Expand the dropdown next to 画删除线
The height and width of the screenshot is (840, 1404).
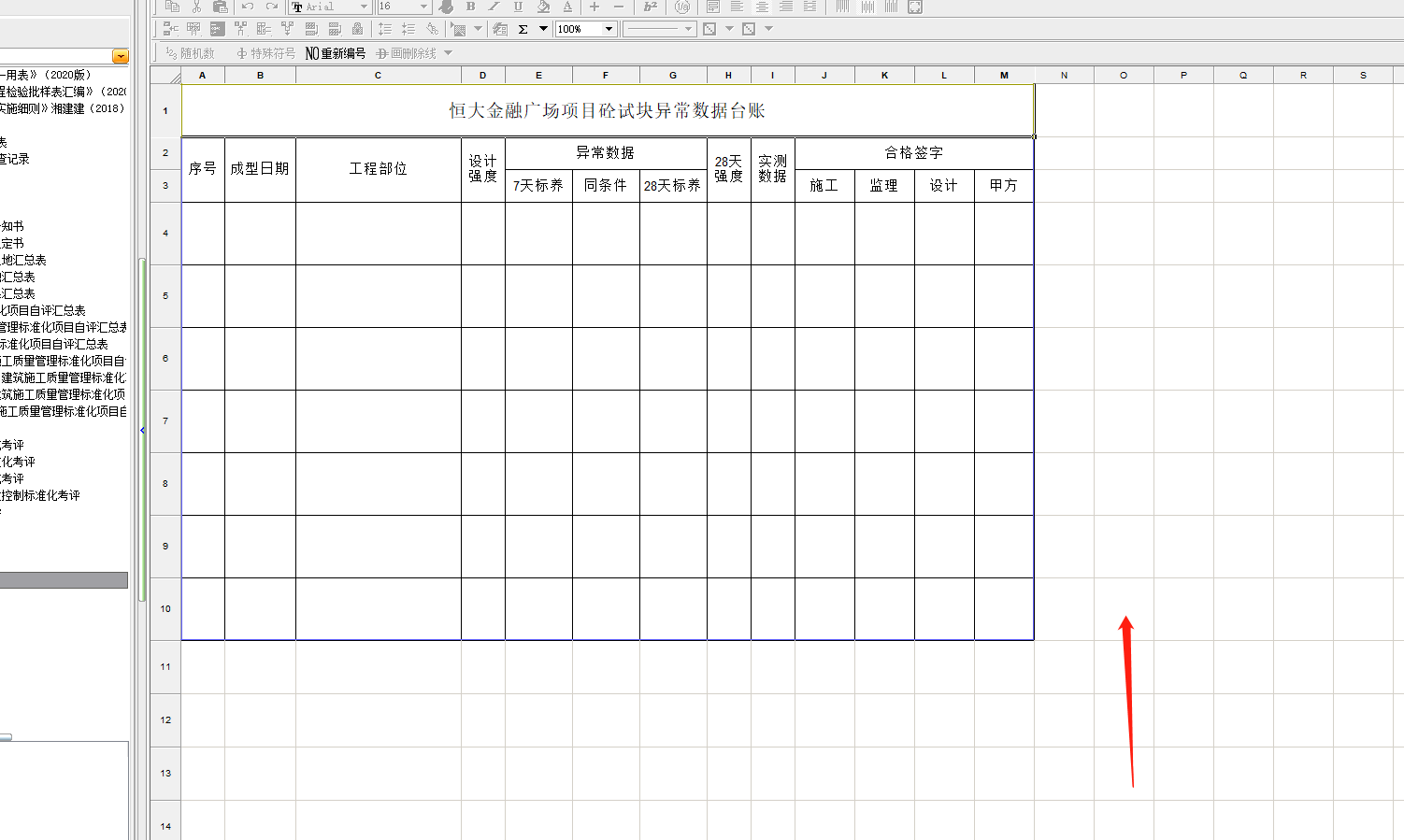click(448, 53)
